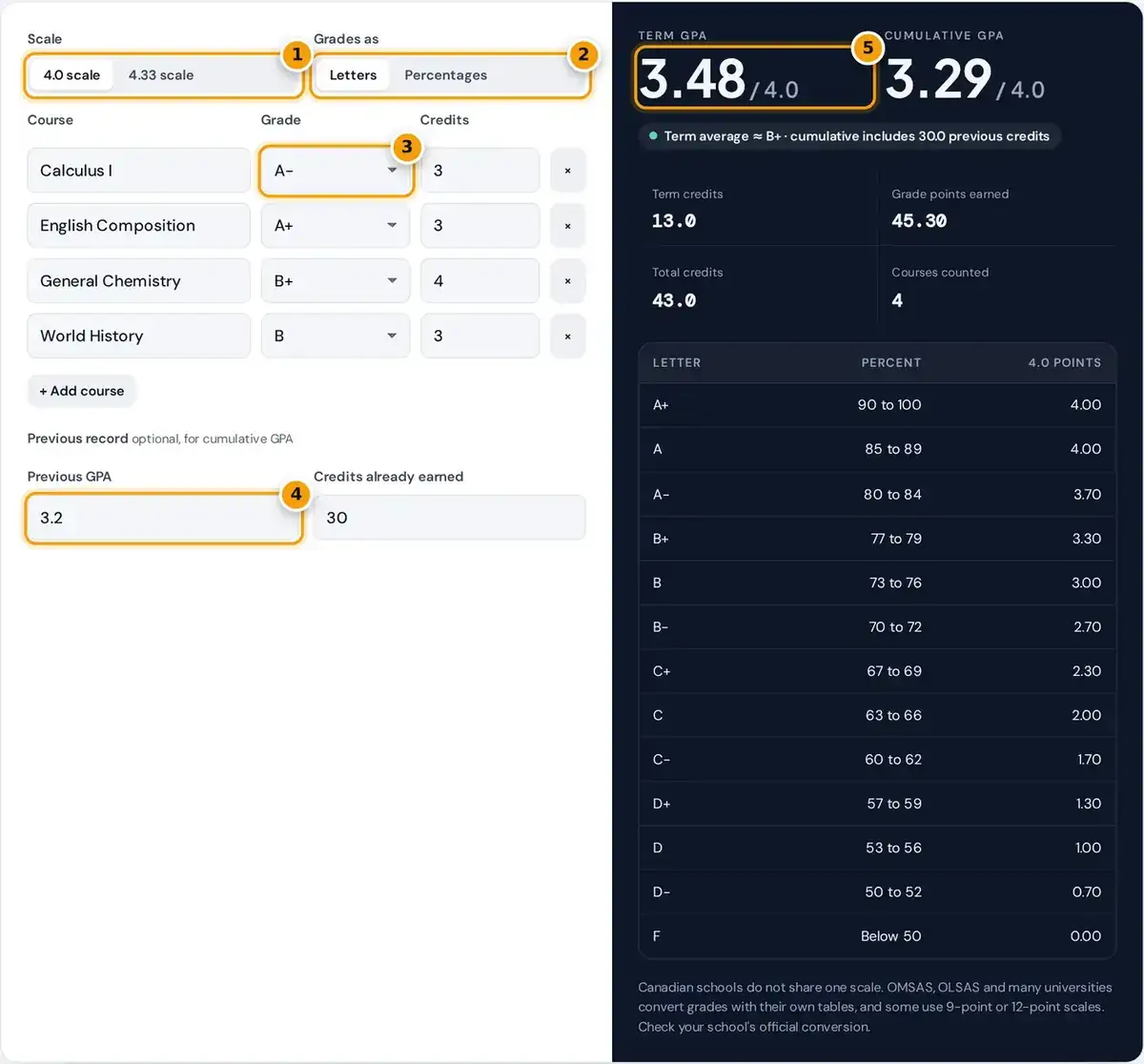Click the Grade points earned 45.30

click(x=919, y=221)
